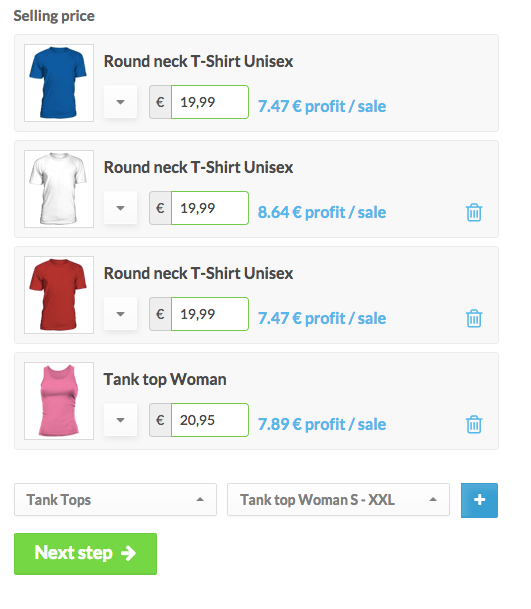Expand the Tank Tops category selector

pos(115,499)
